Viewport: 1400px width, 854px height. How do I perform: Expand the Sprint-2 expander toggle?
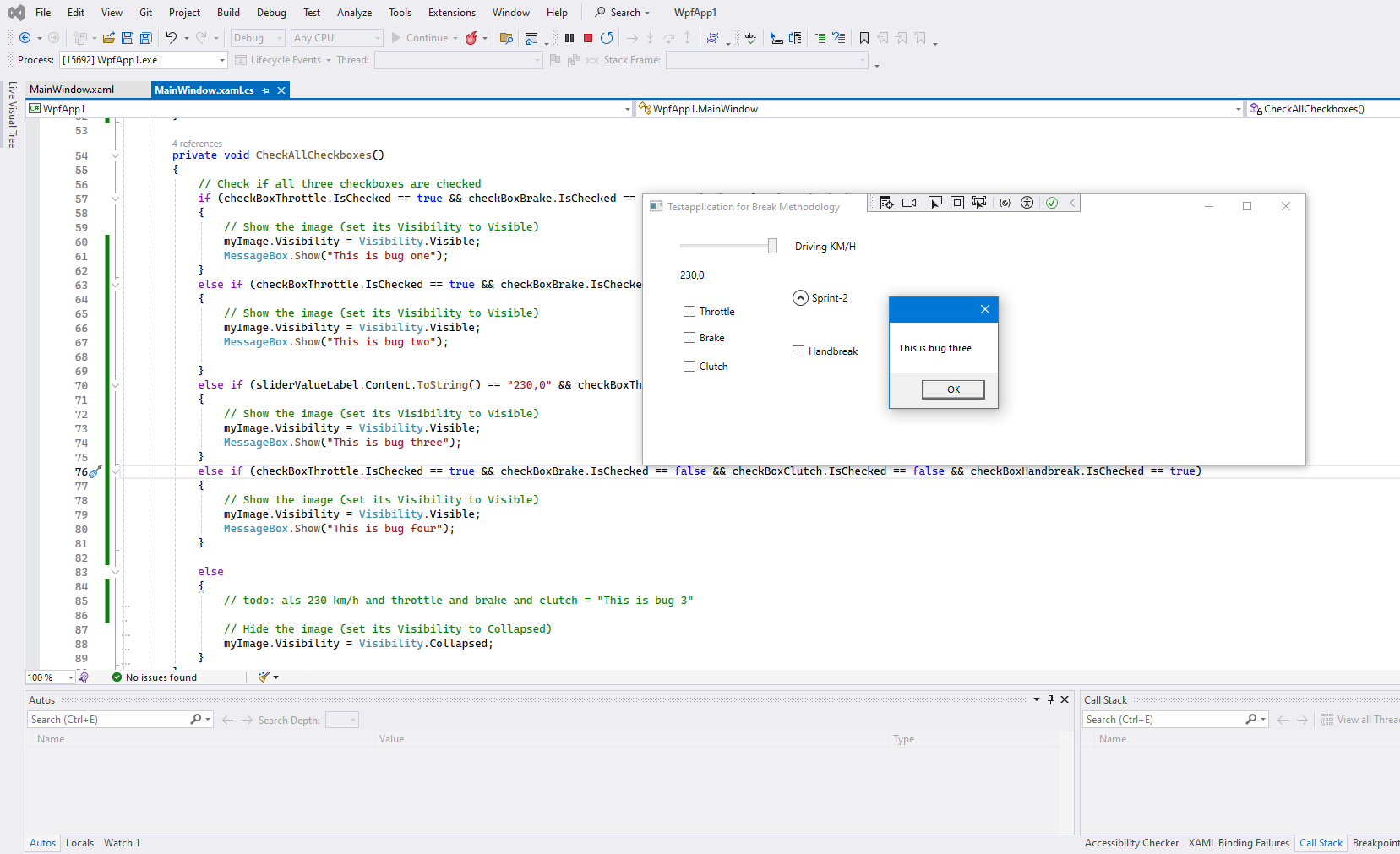tap(800, 298)
